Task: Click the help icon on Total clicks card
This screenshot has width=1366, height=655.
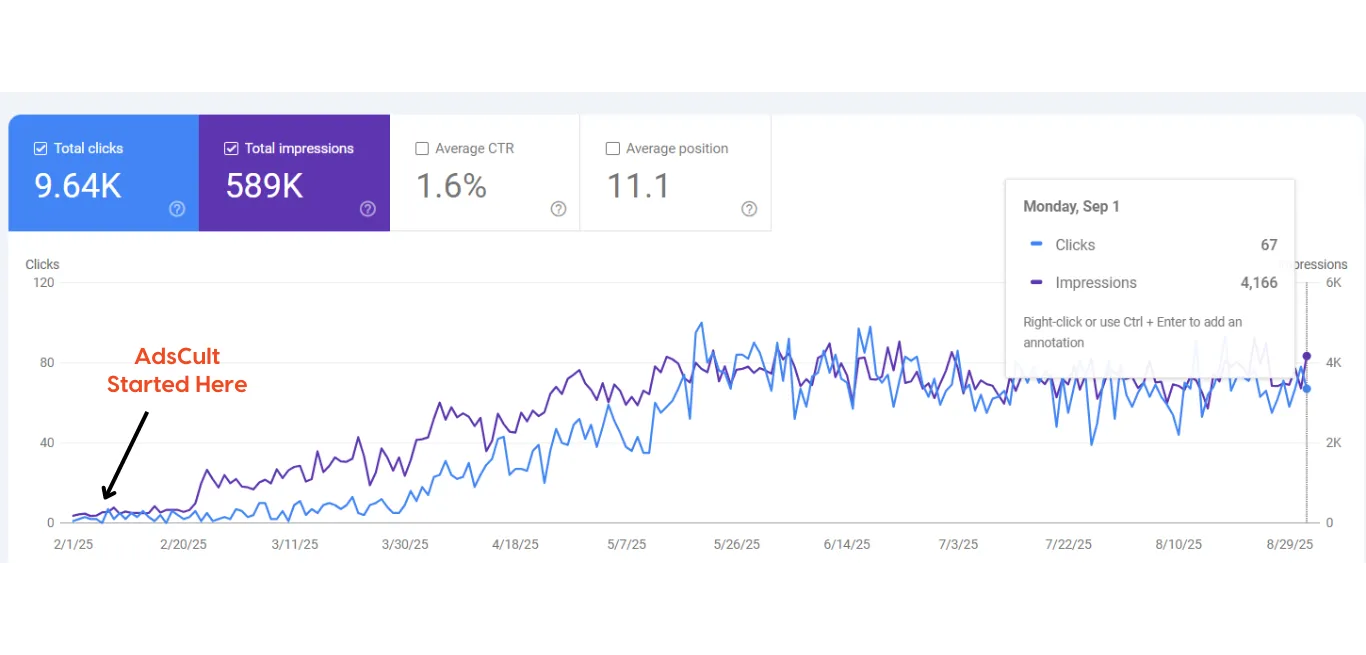Action: 177,209
